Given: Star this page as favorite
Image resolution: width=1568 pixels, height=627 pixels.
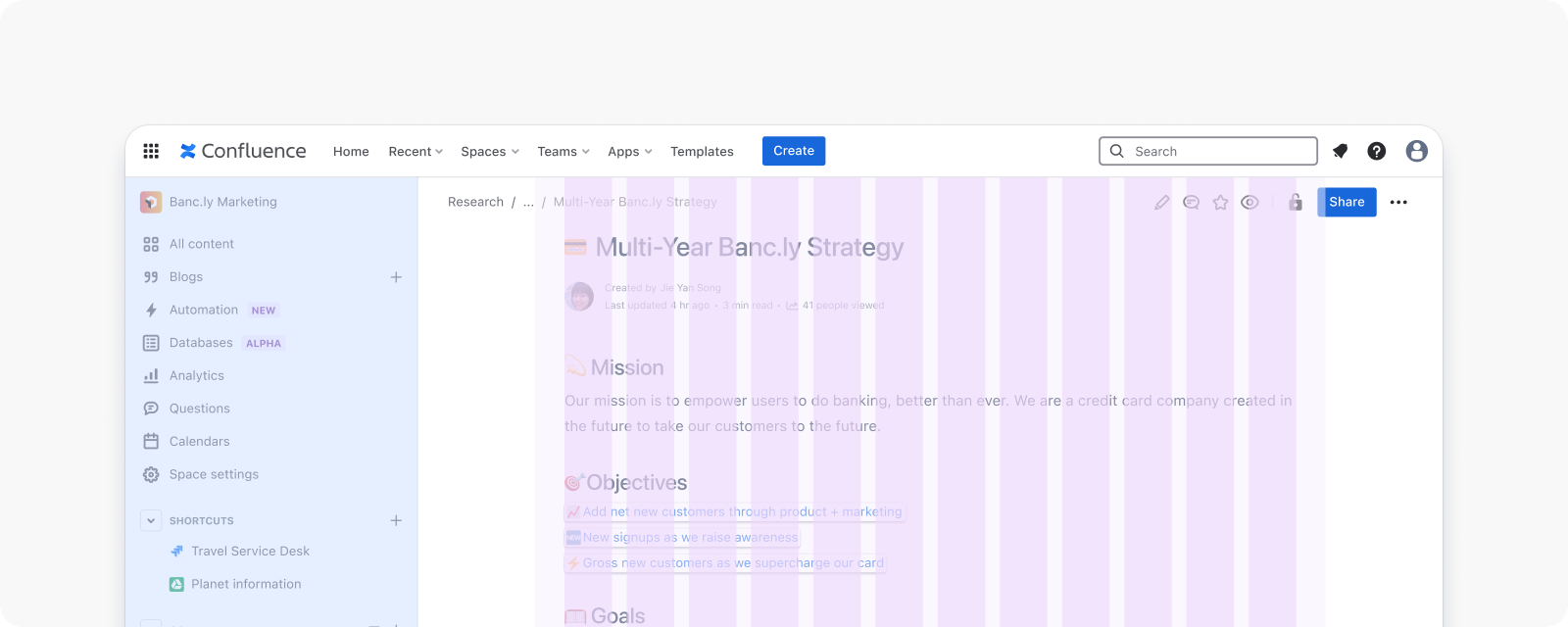Looking at the screenshot, I should click(1220, 203).
